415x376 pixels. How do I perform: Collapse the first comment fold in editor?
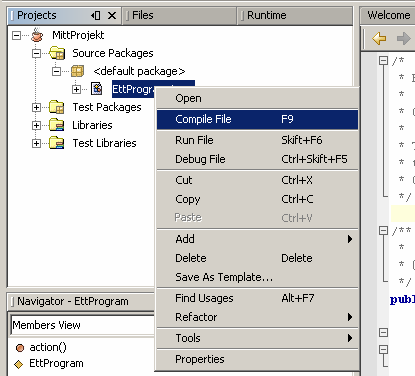pyautogui.click(x=384, y=60)
